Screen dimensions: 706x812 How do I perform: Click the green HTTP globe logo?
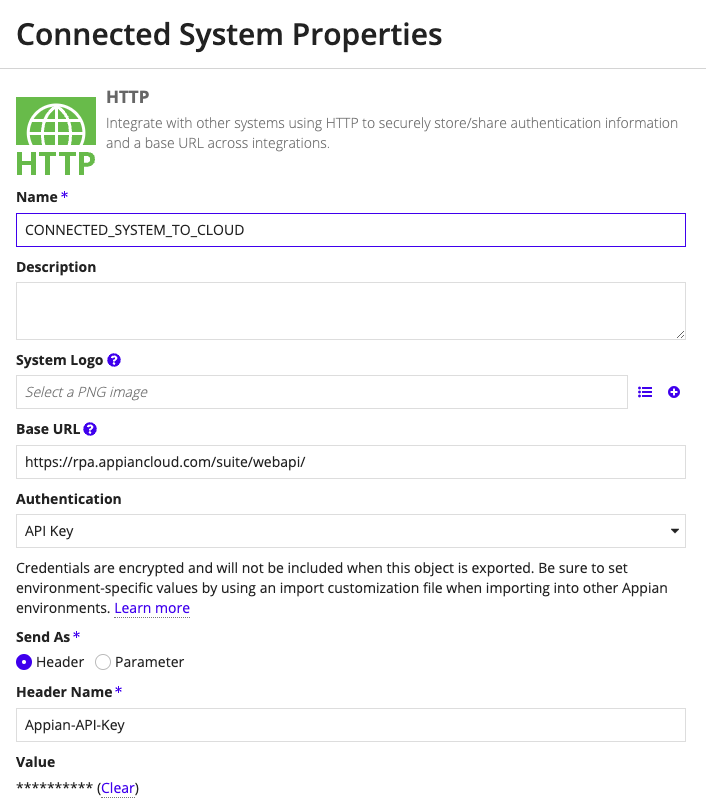55,135
